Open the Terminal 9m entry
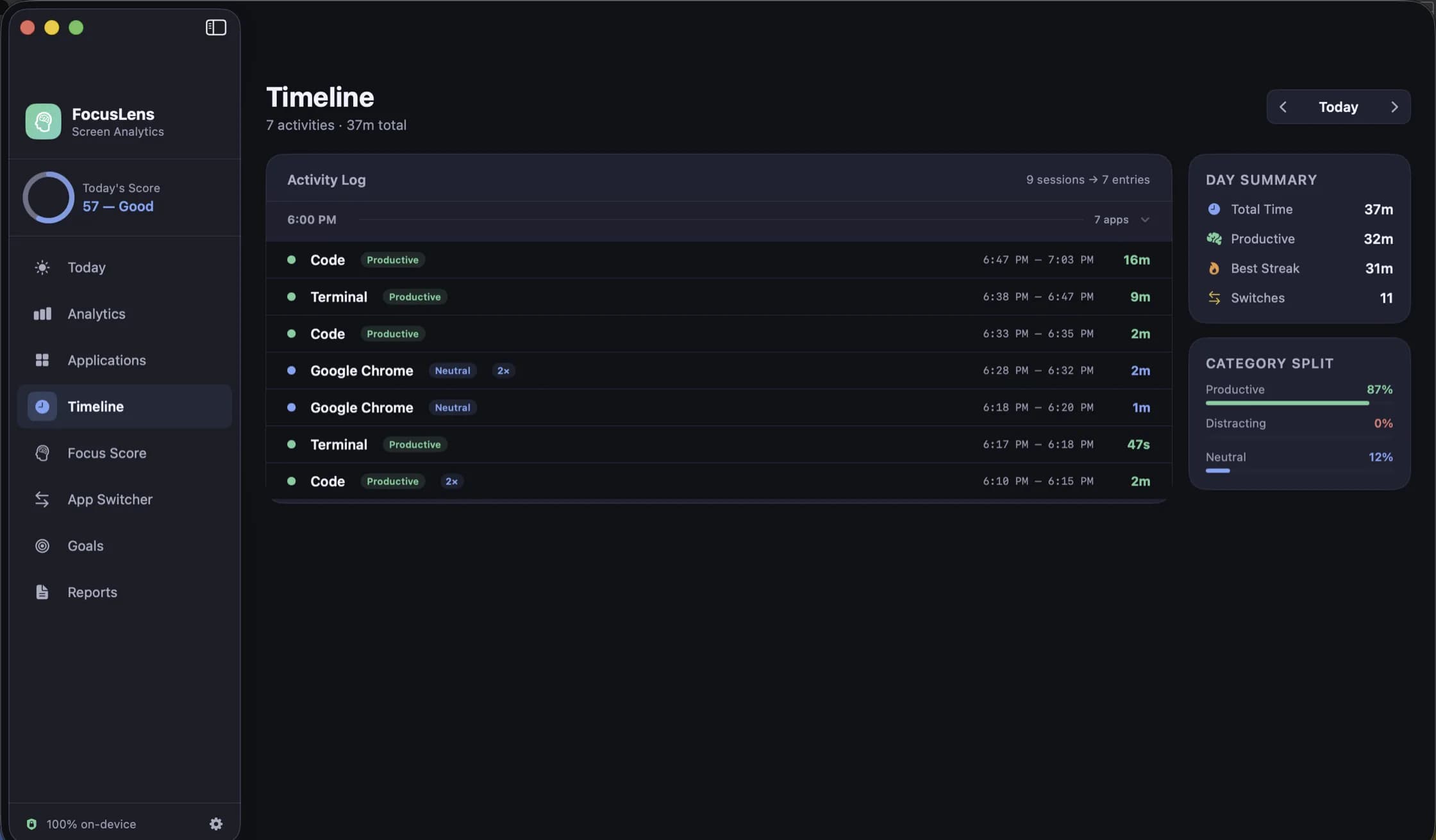1436x840 pixels. (719, 297)
